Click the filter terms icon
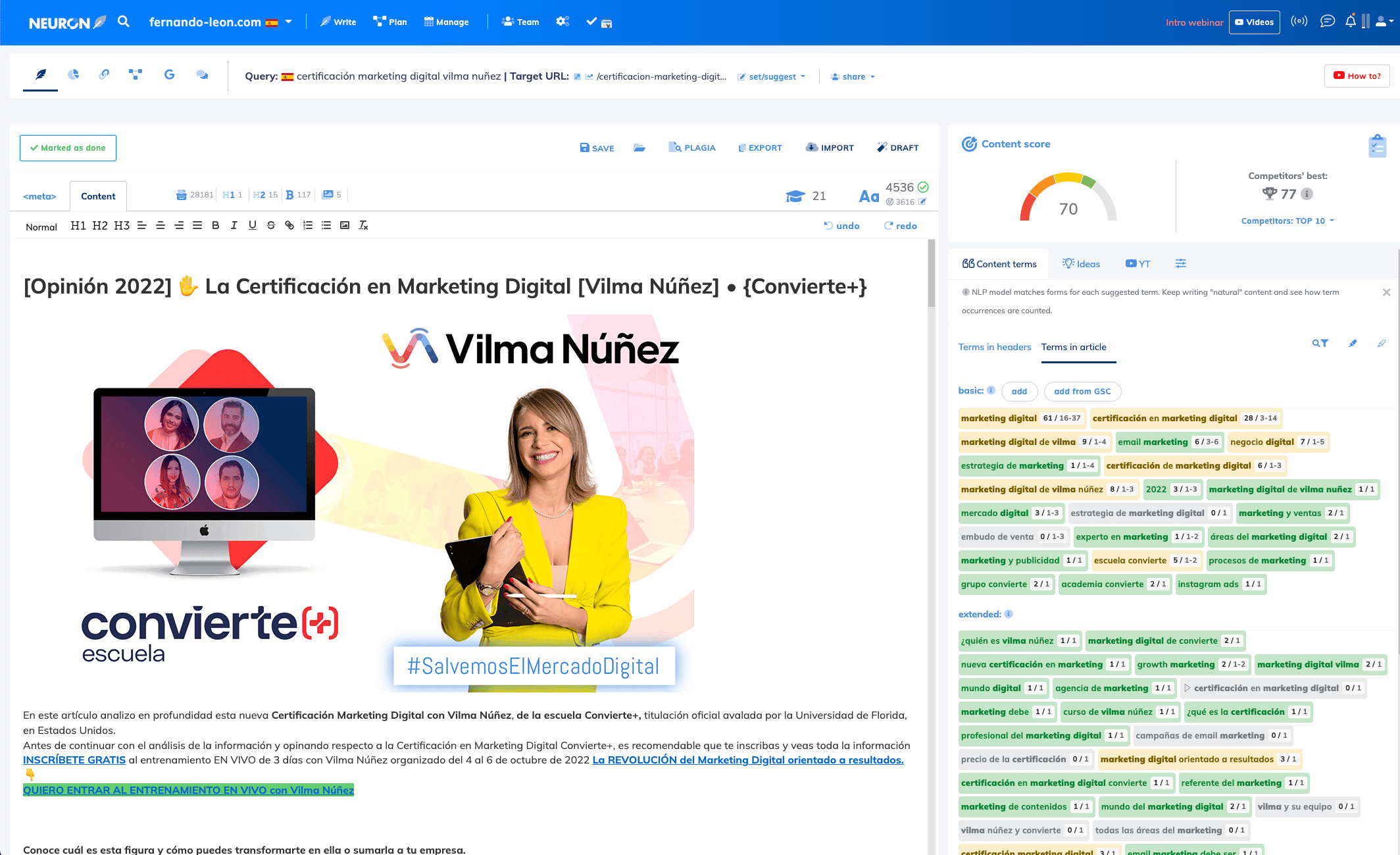Screen dimensions: 1400x855 (1320, 343)
